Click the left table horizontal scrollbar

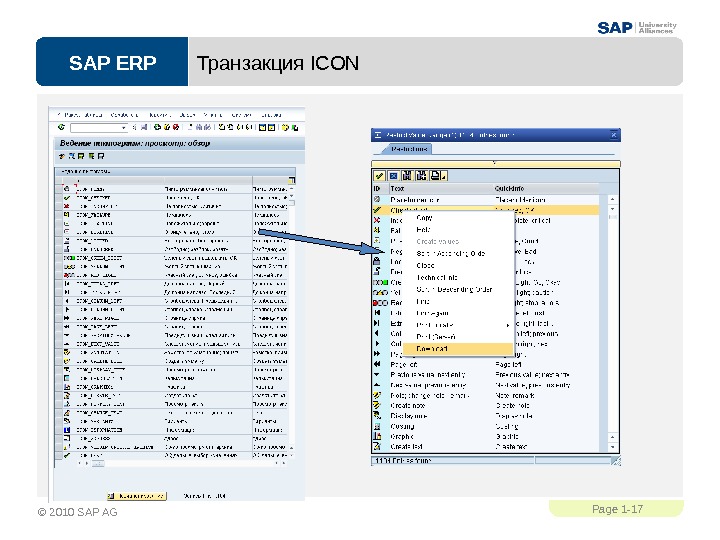(x=184, y=464)
